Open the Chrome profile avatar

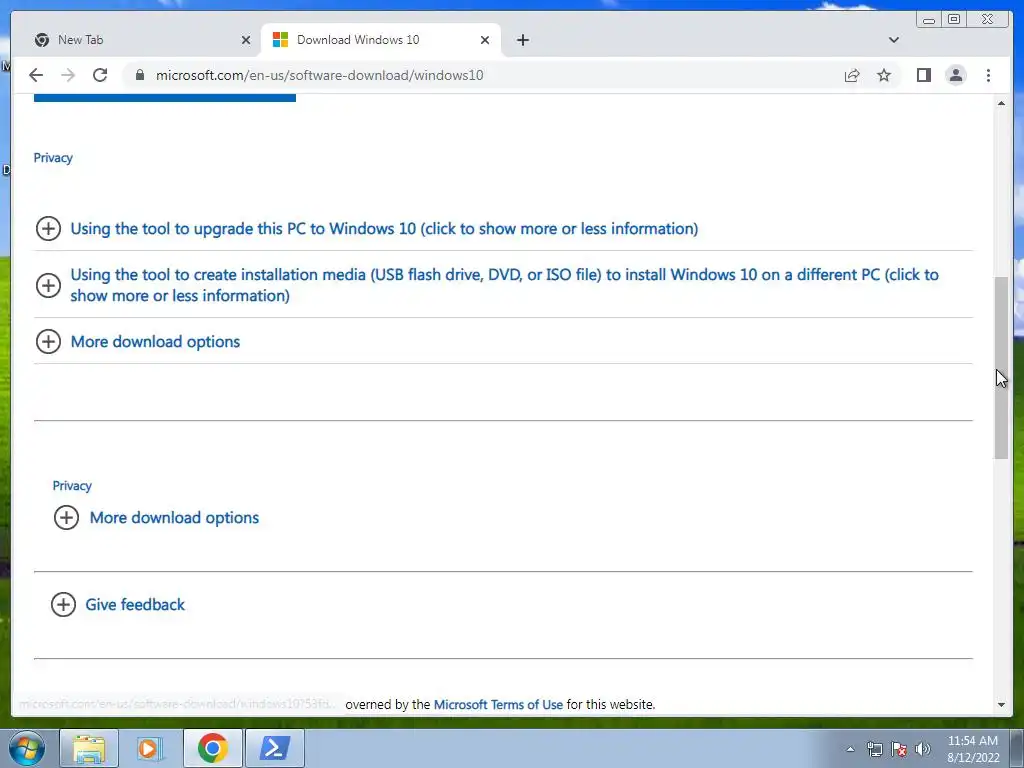(x=955, y=75)
